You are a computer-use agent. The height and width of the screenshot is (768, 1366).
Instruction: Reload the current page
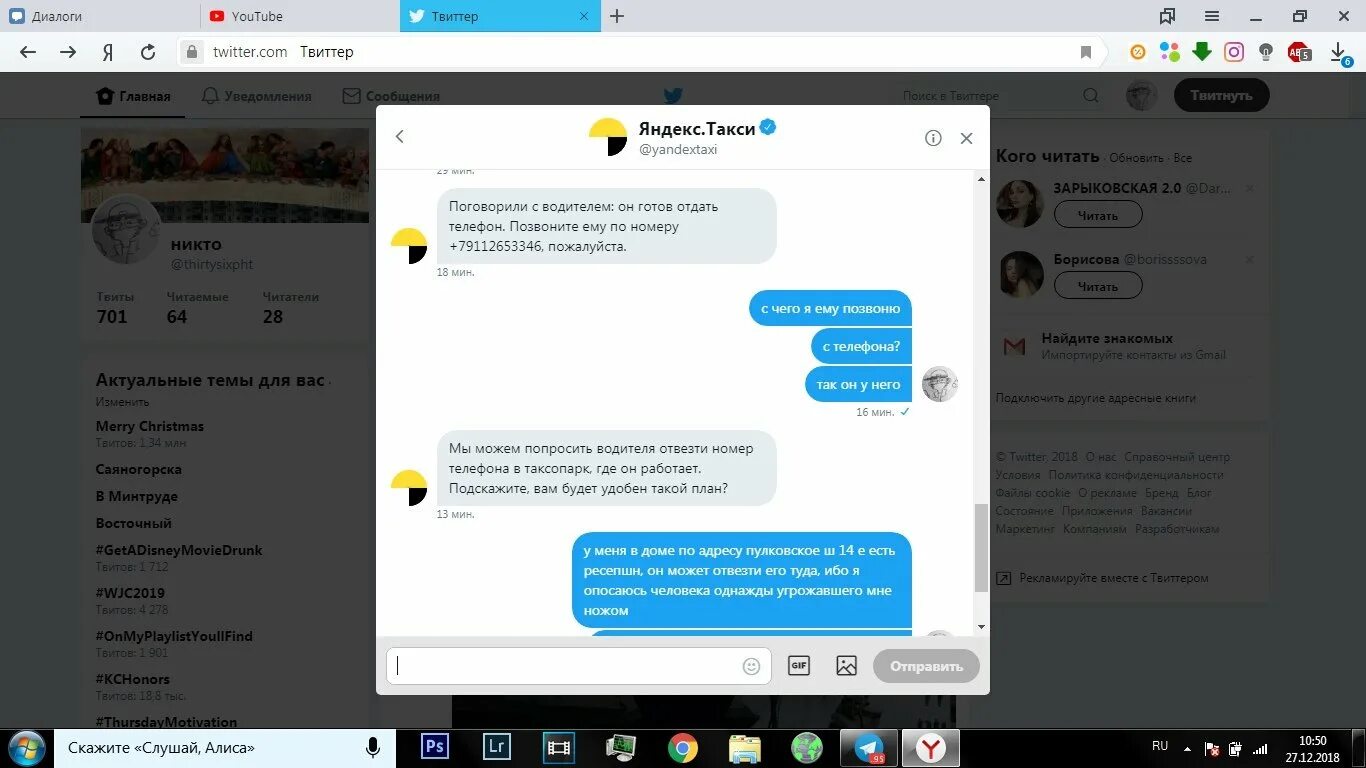pyautogui.click(x=148, y=52)
